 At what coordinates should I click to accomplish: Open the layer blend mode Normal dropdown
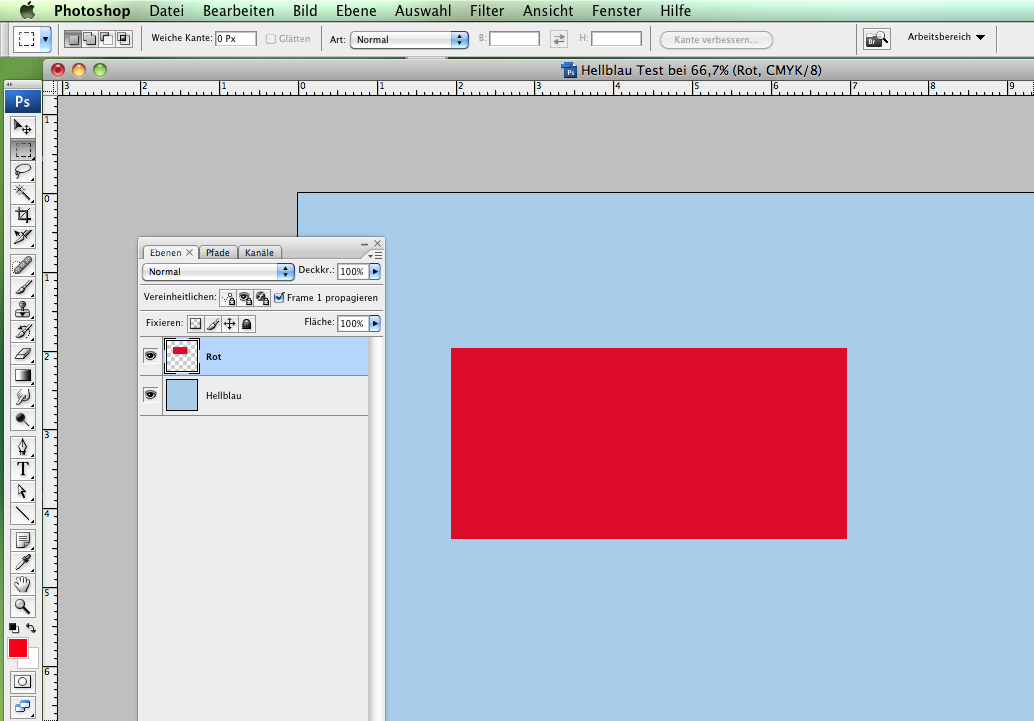pyautogui.click(x=218, y=271)
